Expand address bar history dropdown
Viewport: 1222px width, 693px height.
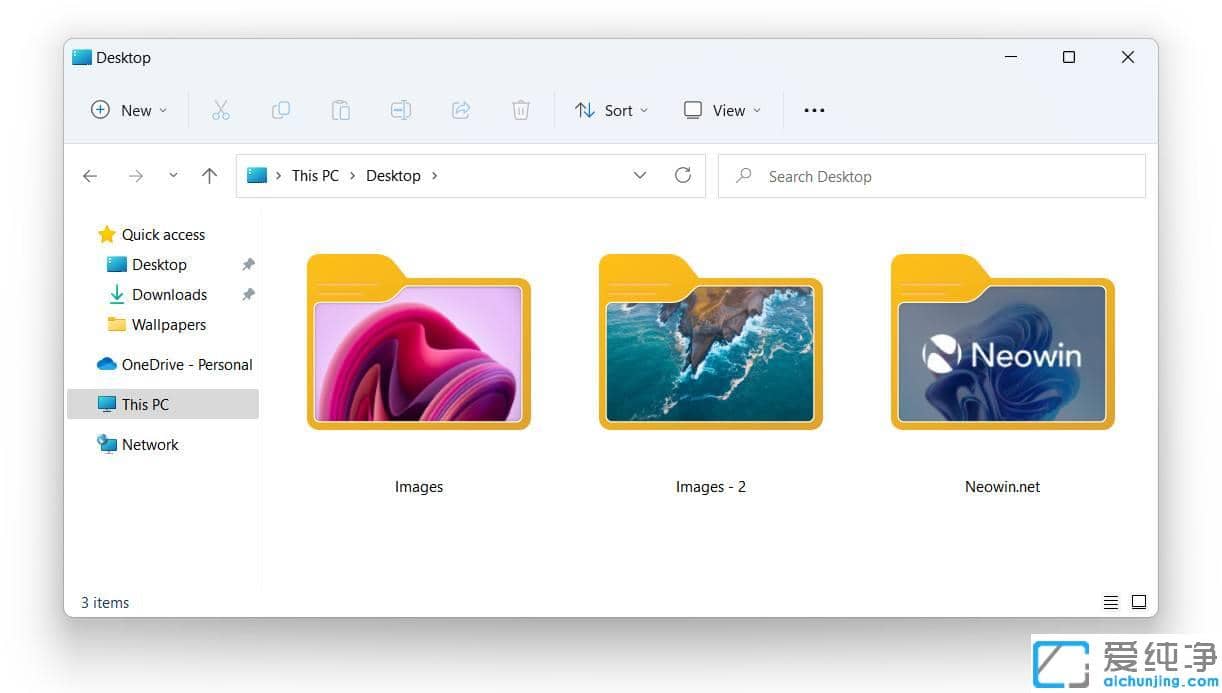[x=640, y=175]
